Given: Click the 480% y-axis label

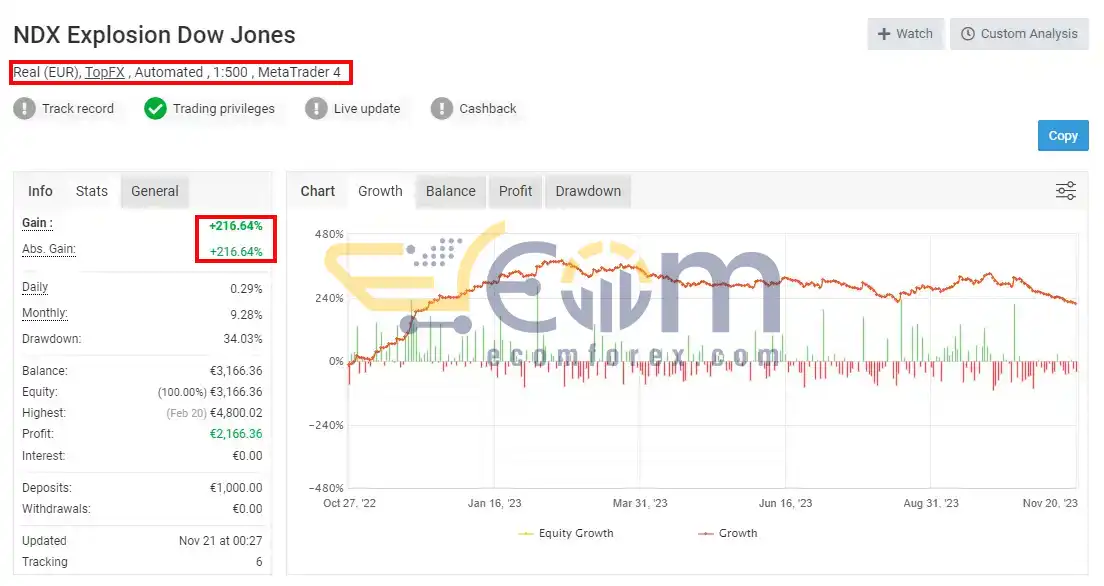Looking at the screenshot, I should coord(329,234).
